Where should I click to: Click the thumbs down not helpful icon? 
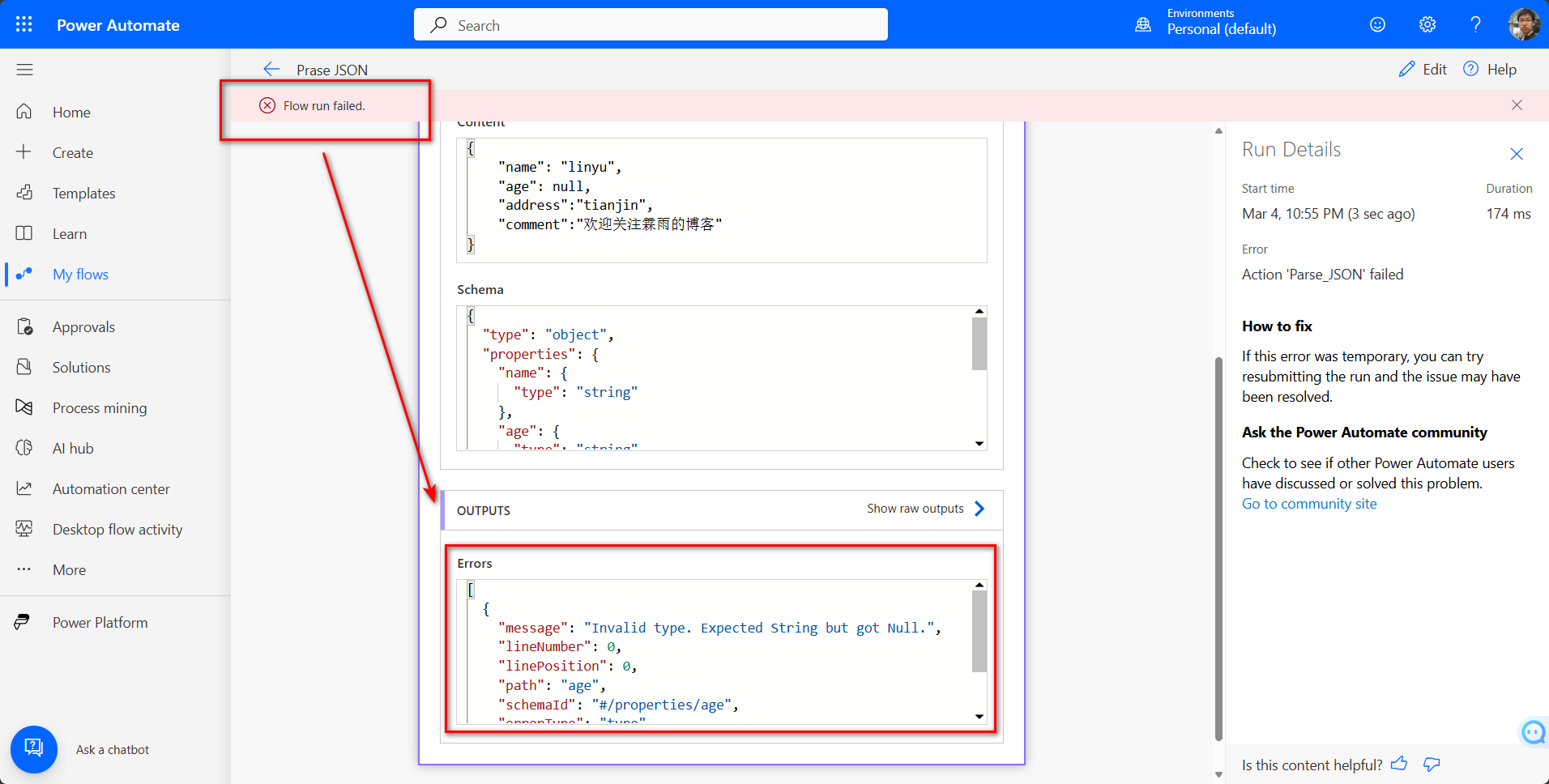(x=1432, y=764)
